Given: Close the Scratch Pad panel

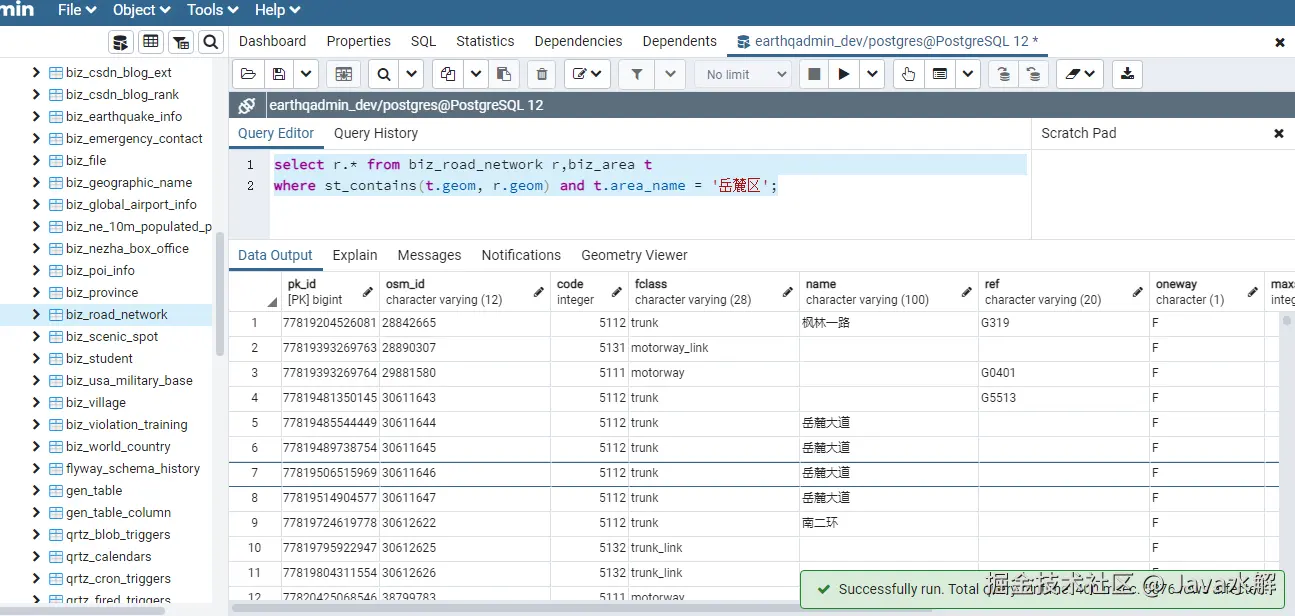Looking at the screenshot, I should click(1278, 133).
